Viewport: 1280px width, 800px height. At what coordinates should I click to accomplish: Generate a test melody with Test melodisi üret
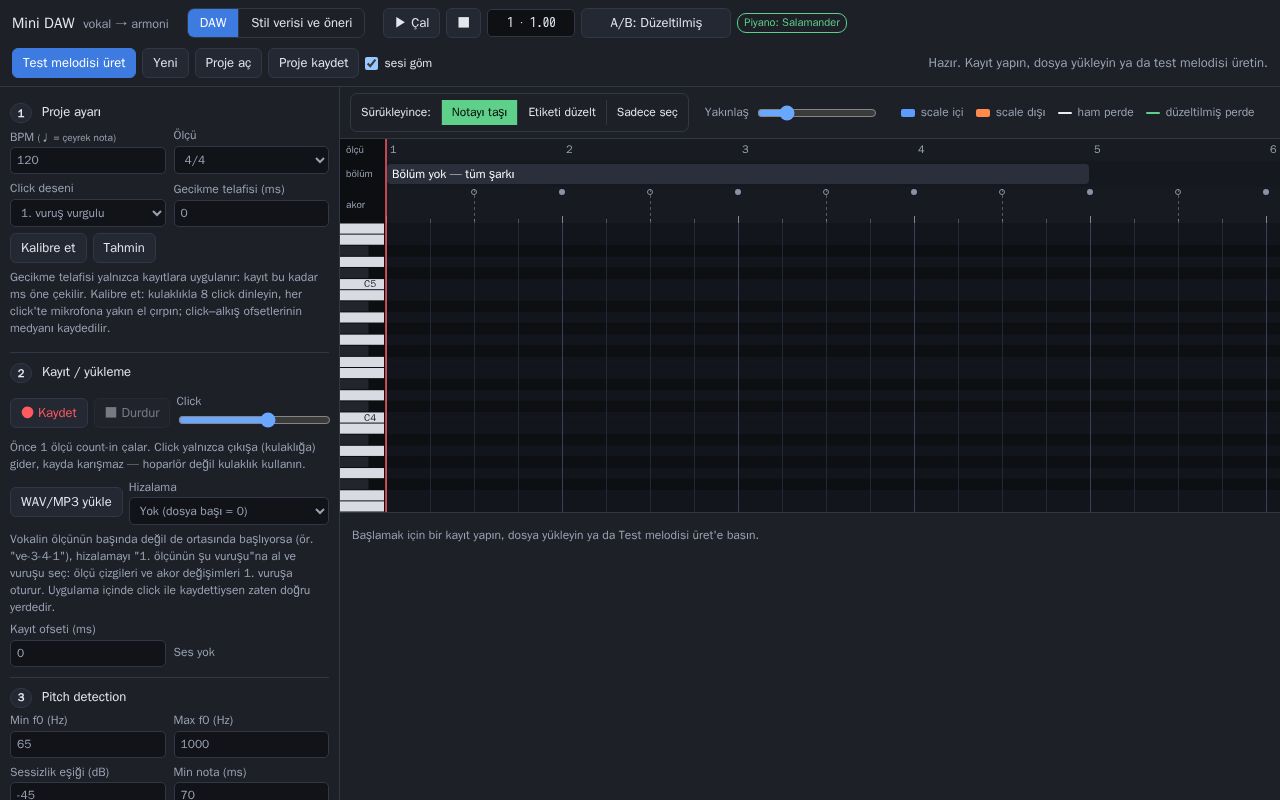[74, 63]
